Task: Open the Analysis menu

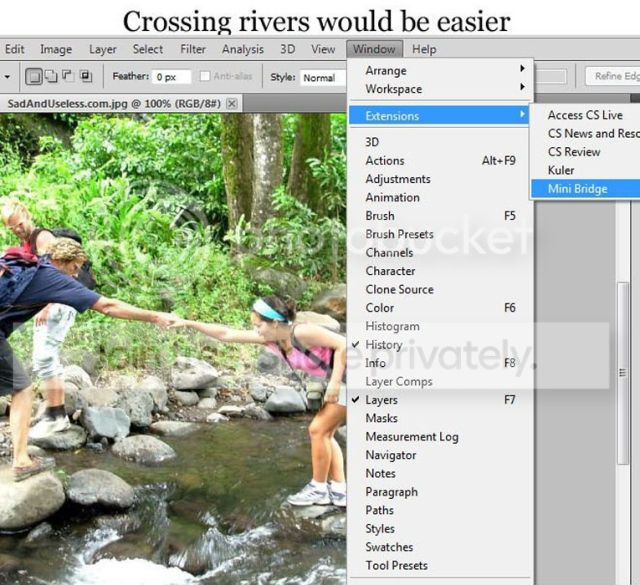Action: click(x=243, y=49)
